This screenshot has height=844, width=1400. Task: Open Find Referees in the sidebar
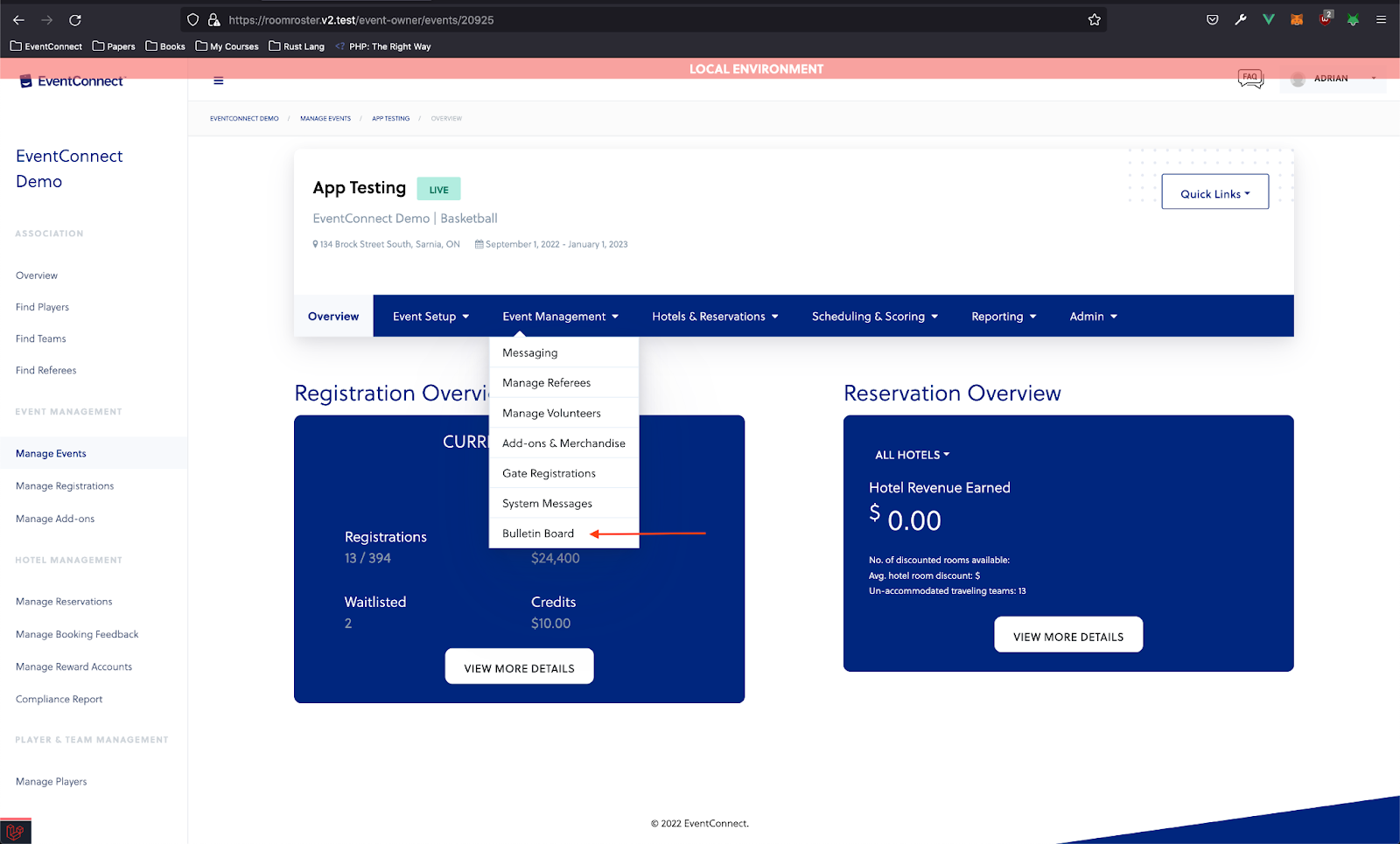click(45, 370)
